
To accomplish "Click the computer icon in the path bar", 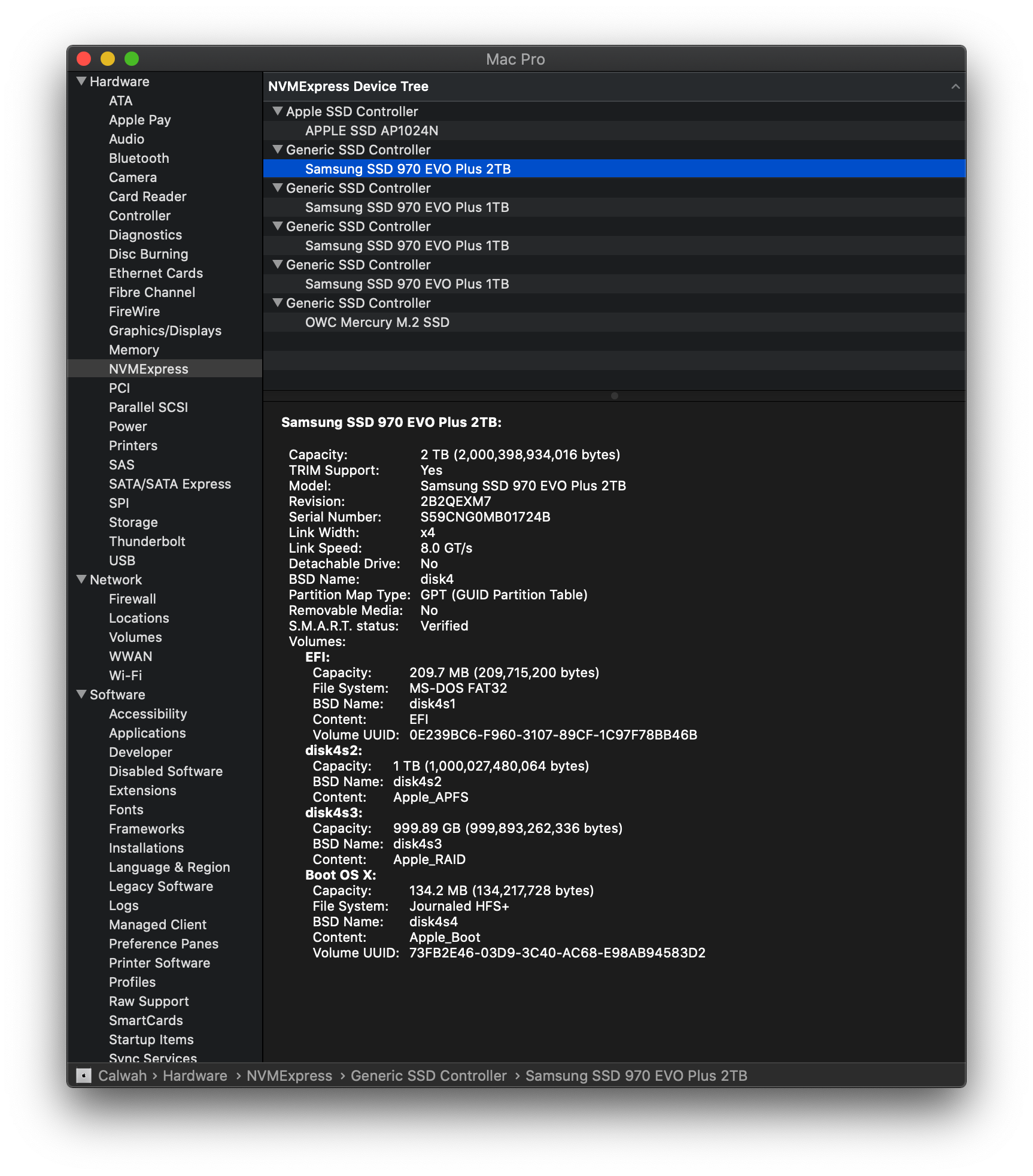I will tap(84, 1076).
